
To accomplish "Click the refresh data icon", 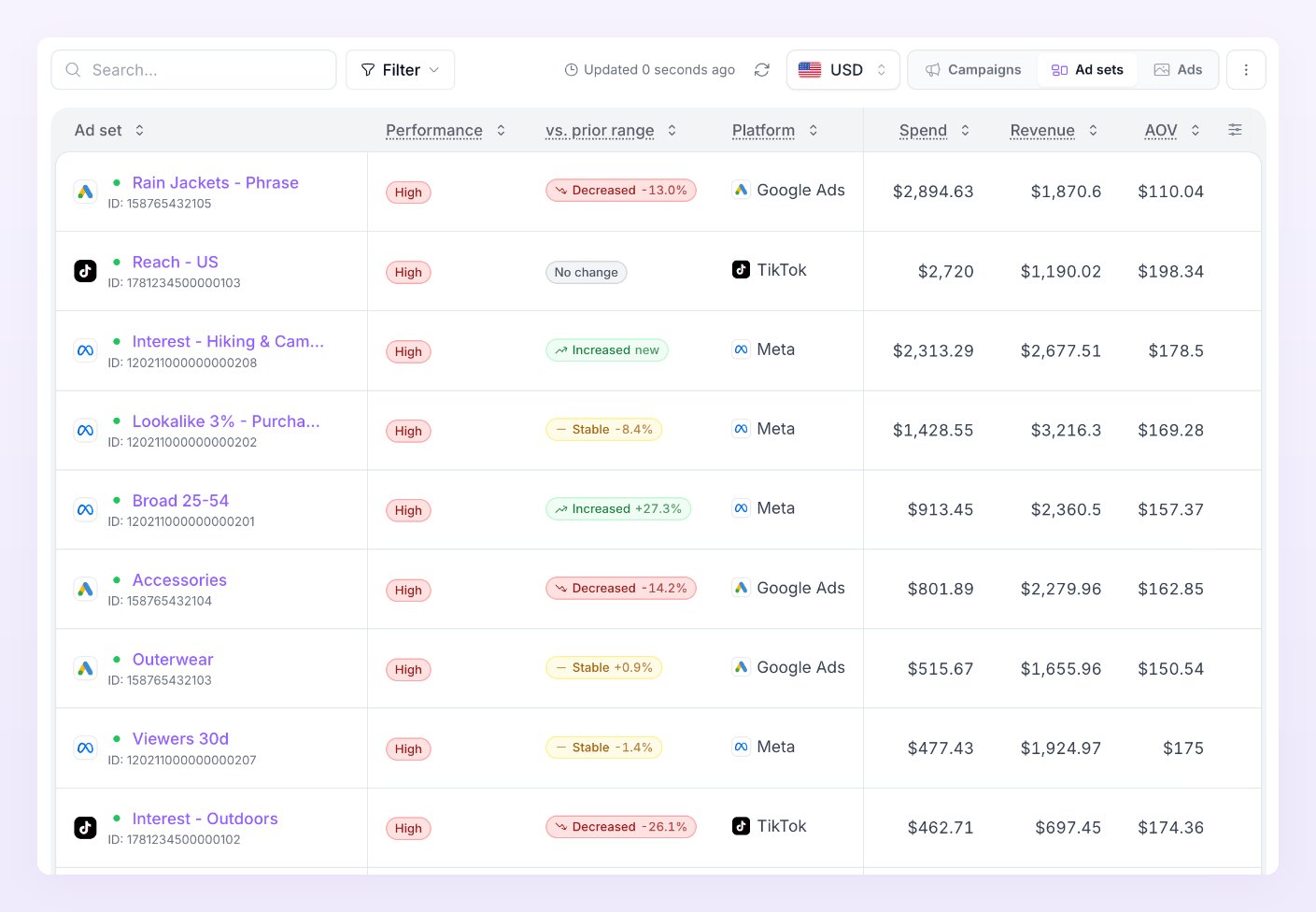I will click(762, 70).
